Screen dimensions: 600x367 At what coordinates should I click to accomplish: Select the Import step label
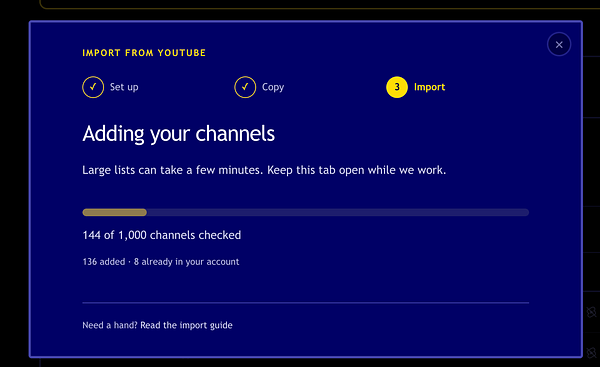pos(429,87)
